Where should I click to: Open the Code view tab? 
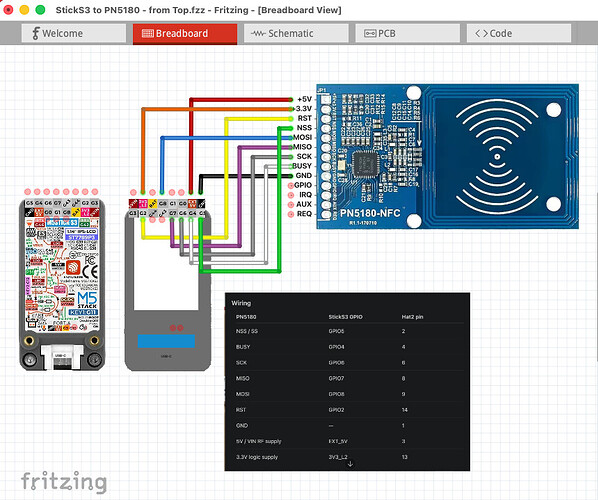point(519,34)
